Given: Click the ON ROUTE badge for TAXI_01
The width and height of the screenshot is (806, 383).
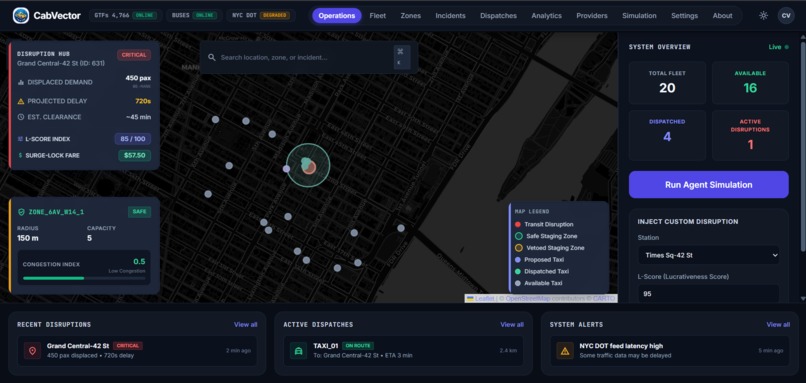Looking at the screenshot, I should [x=358, y=346].
